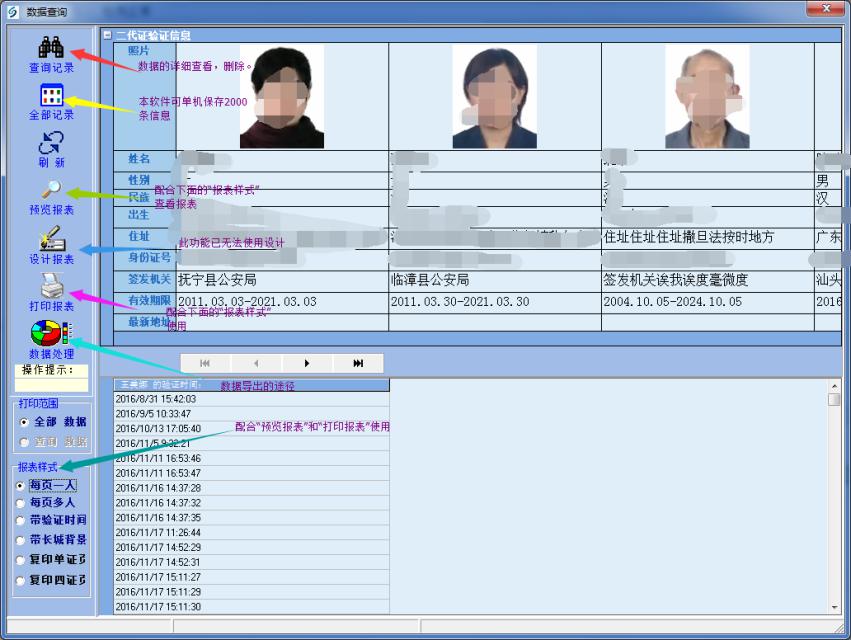This screenshot has height=640, width=851.
Task: Click the first person's ID photo
Action: pos(281,96)
